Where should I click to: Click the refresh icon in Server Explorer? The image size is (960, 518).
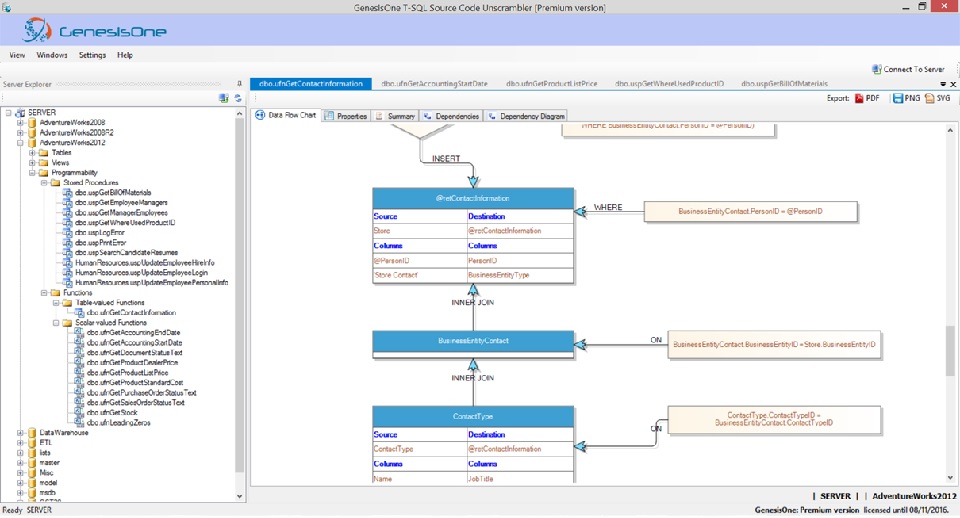(x=238, y=98)
